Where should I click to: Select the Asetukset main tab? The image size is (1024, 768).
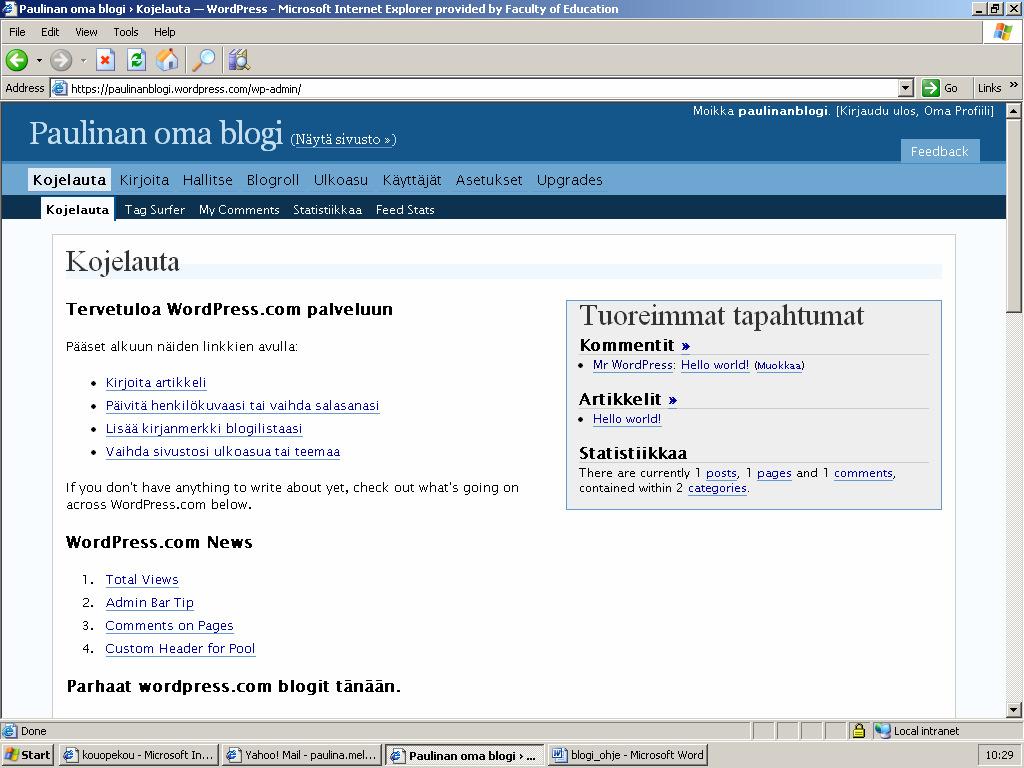pyautogui.click(x=489, y=180)
